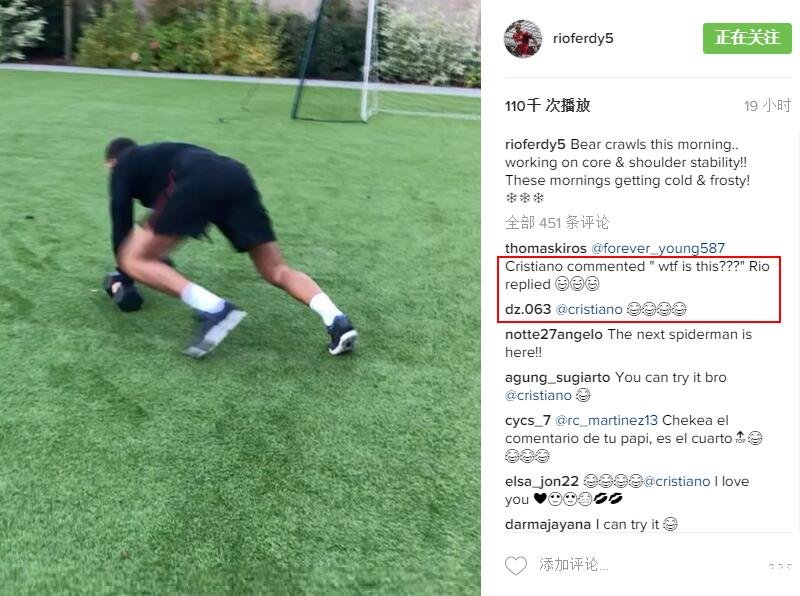Image resolution: width=800 pixels, height=596 pixels.
Task: Open the @forever_young587 mention
Action: point(658,249)
